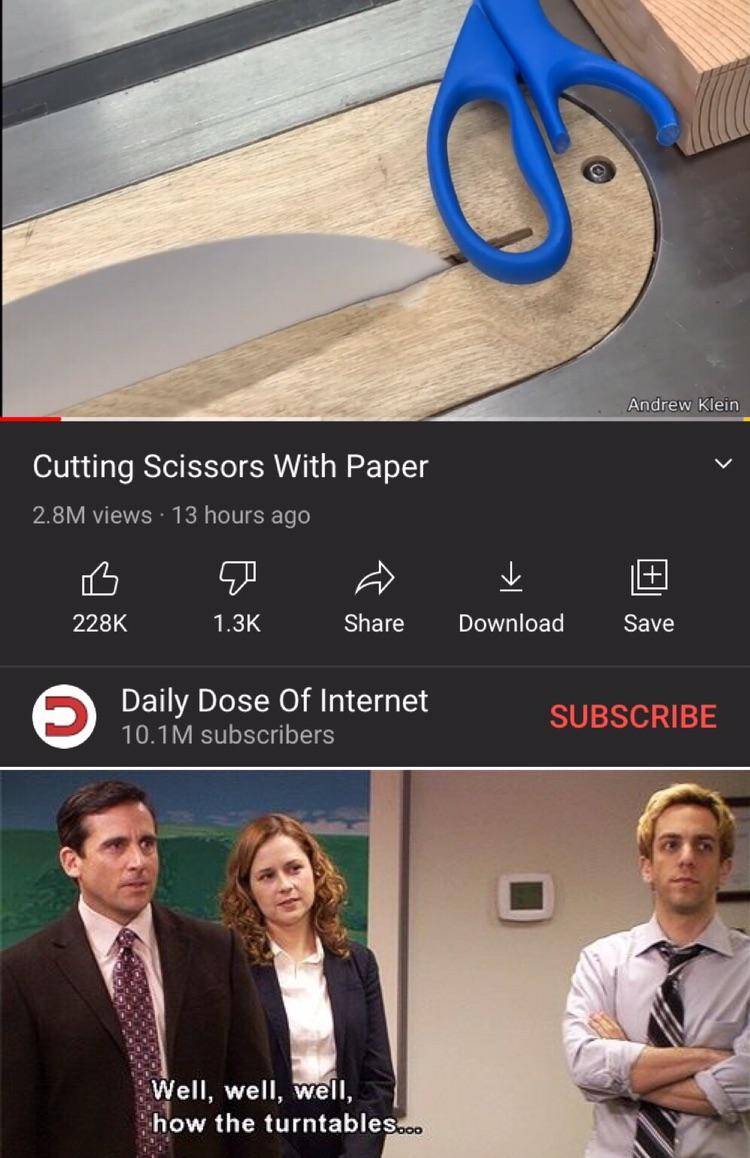This screenshot has height=1158, width=750.
Task: Expand video description with chevron arrow
Action: pos(723,464)
